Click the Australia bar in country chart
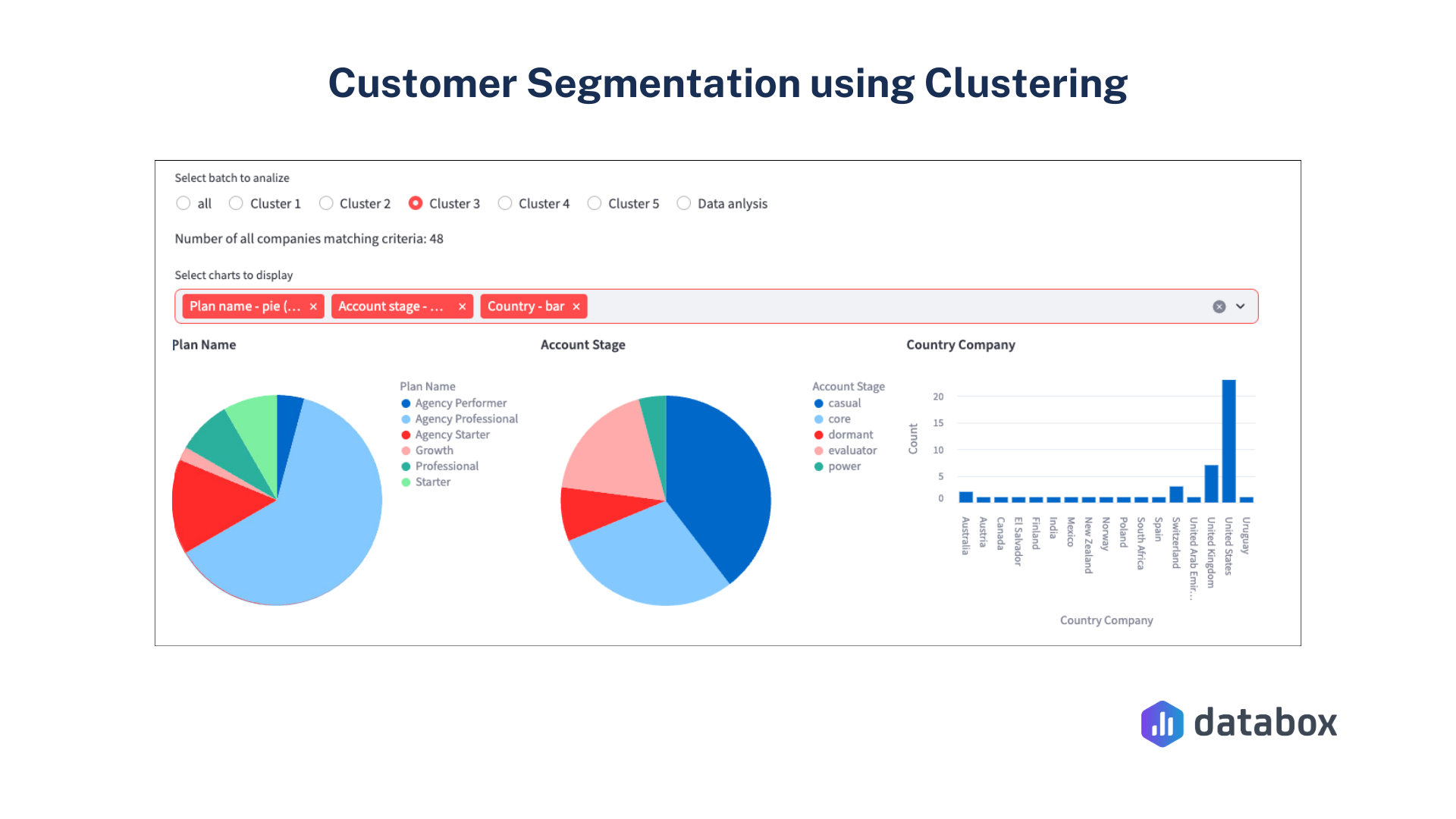Screen dimensions: 1456x819 point(965,497)
